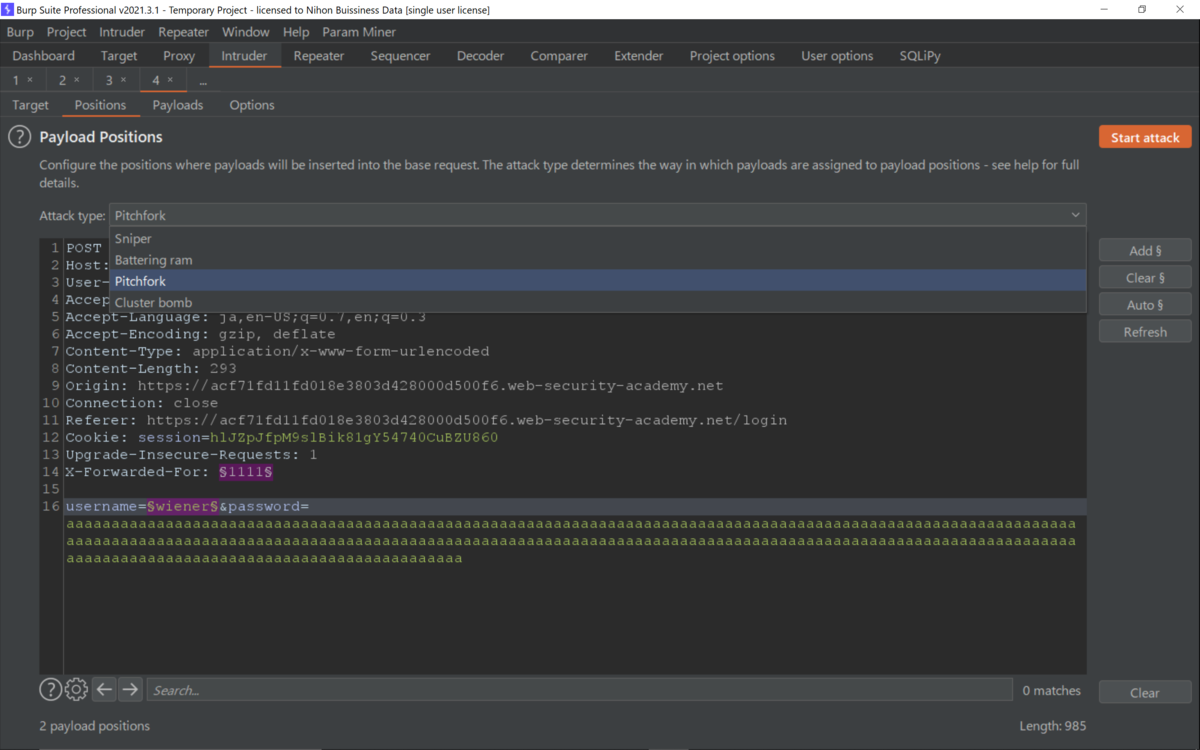Click the Add § button
This screenshot has width=1200, height=750.
pyautogui.click(x=1145, y=251)
